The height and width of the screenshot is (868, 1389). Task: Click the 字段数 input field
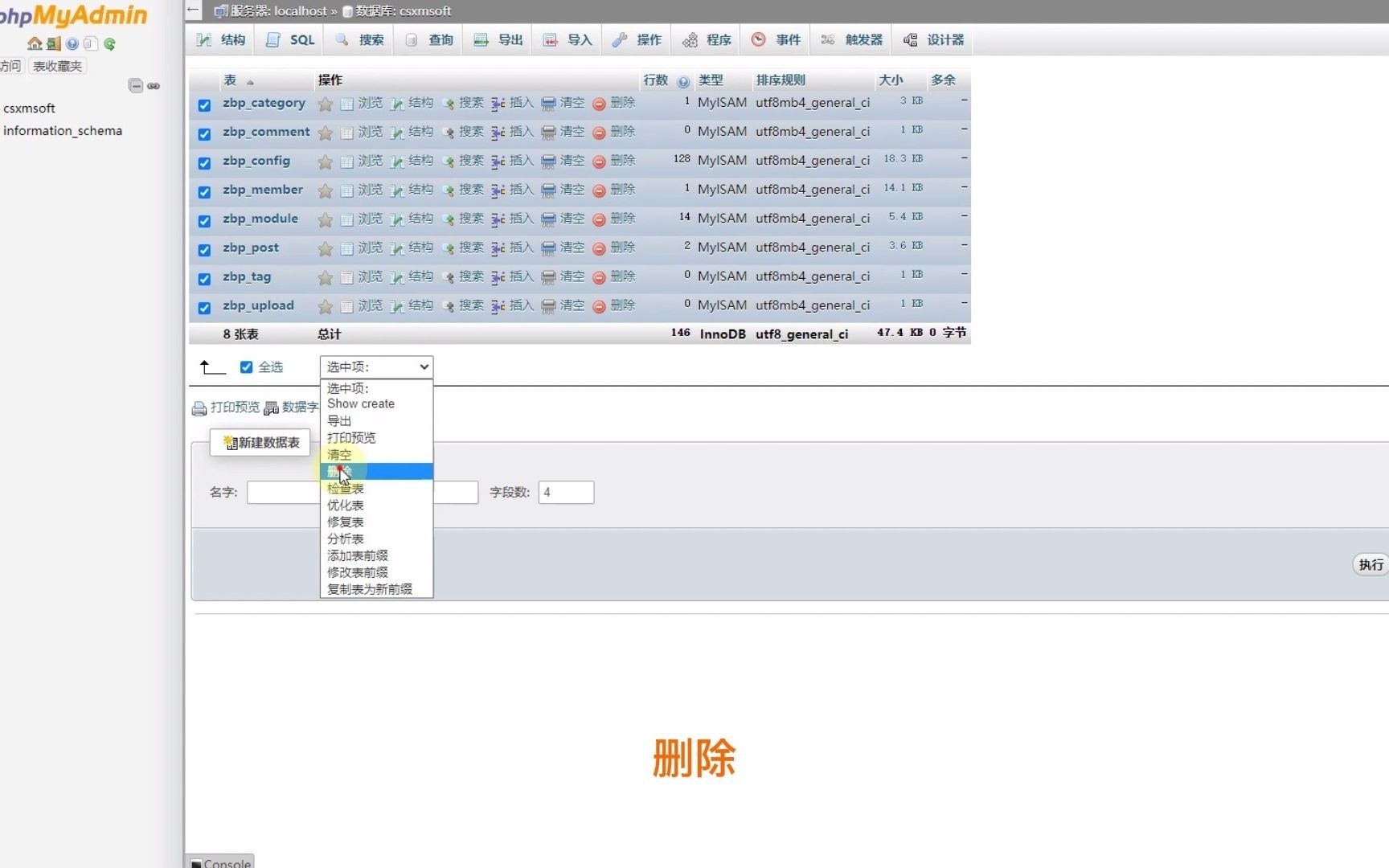tap(566, 493)
